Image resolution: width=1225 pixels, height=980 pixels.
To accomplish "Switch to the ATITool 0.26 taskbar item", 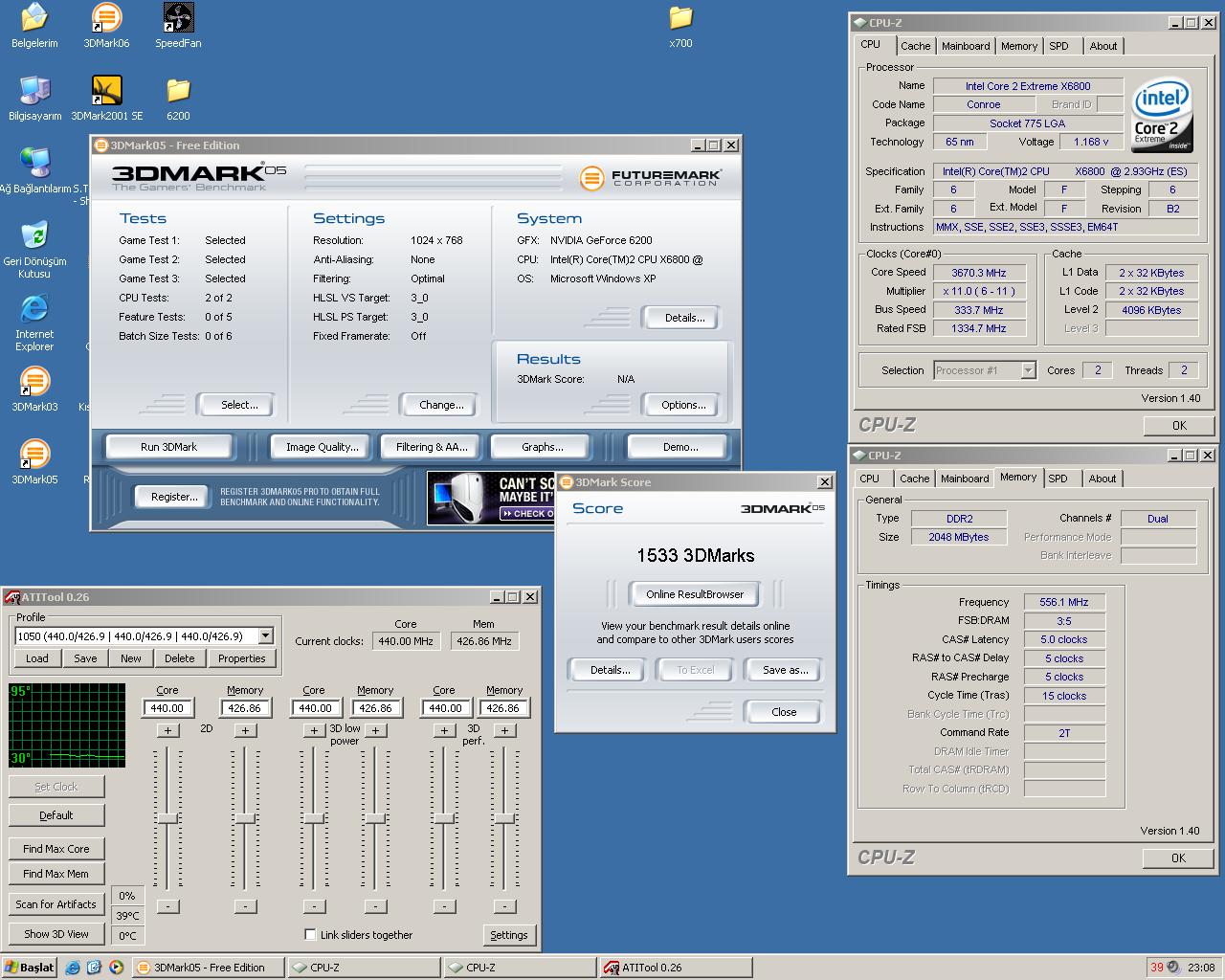I will click(676, 968).
